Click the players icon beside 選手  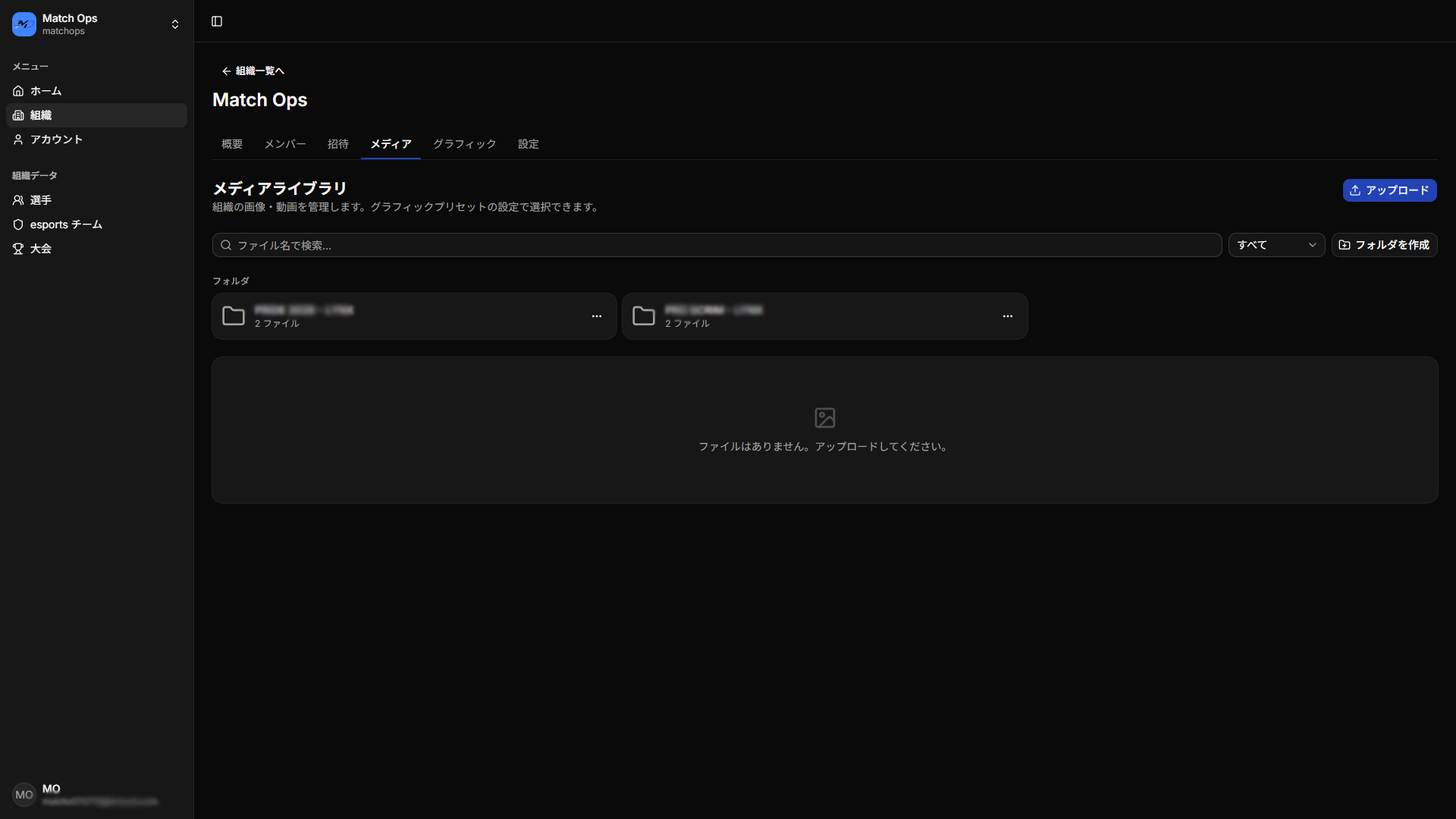click(x=18, y=200)
